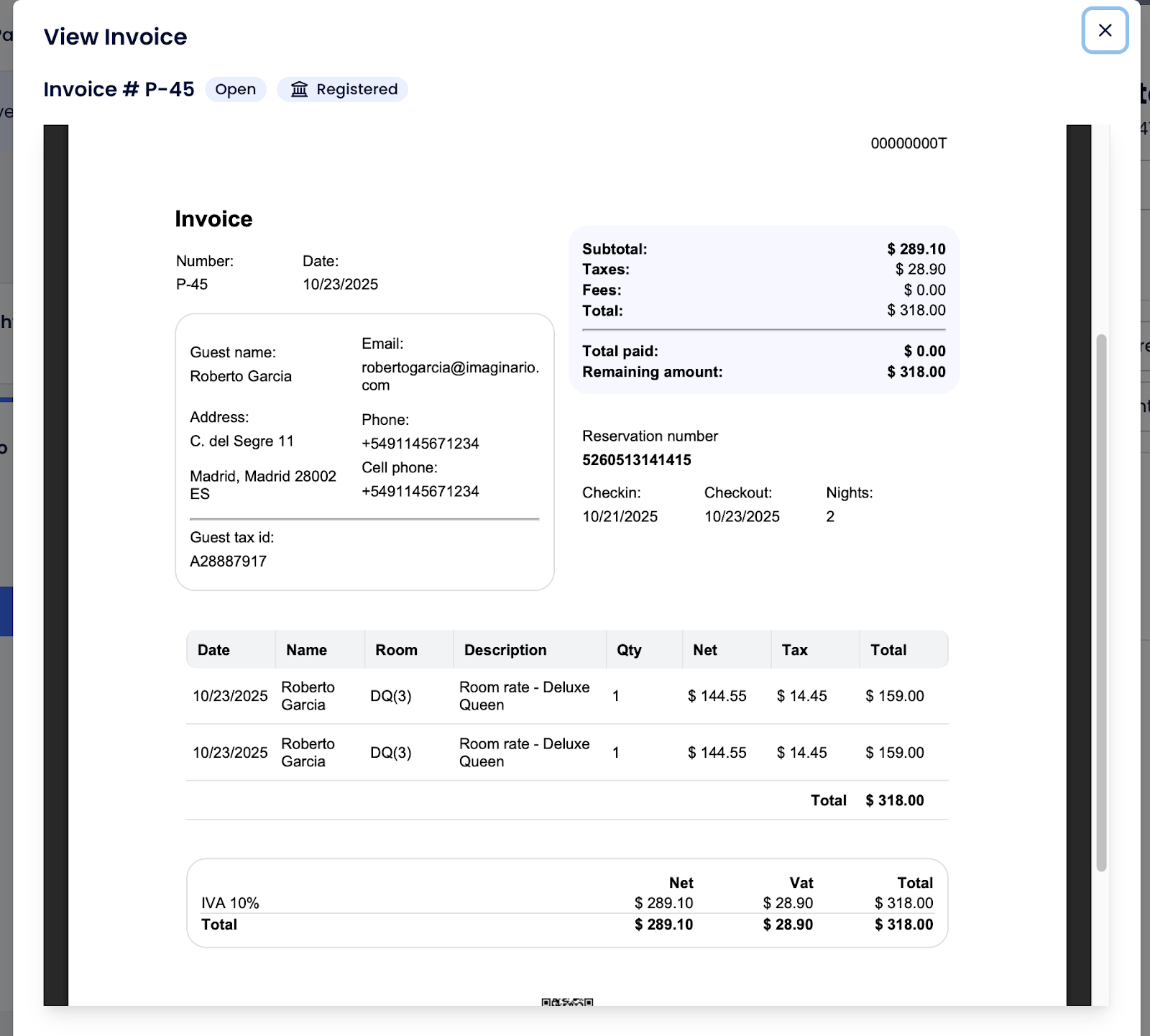
Task: Click the Invoice # P-45 heading
Action: 119,89
